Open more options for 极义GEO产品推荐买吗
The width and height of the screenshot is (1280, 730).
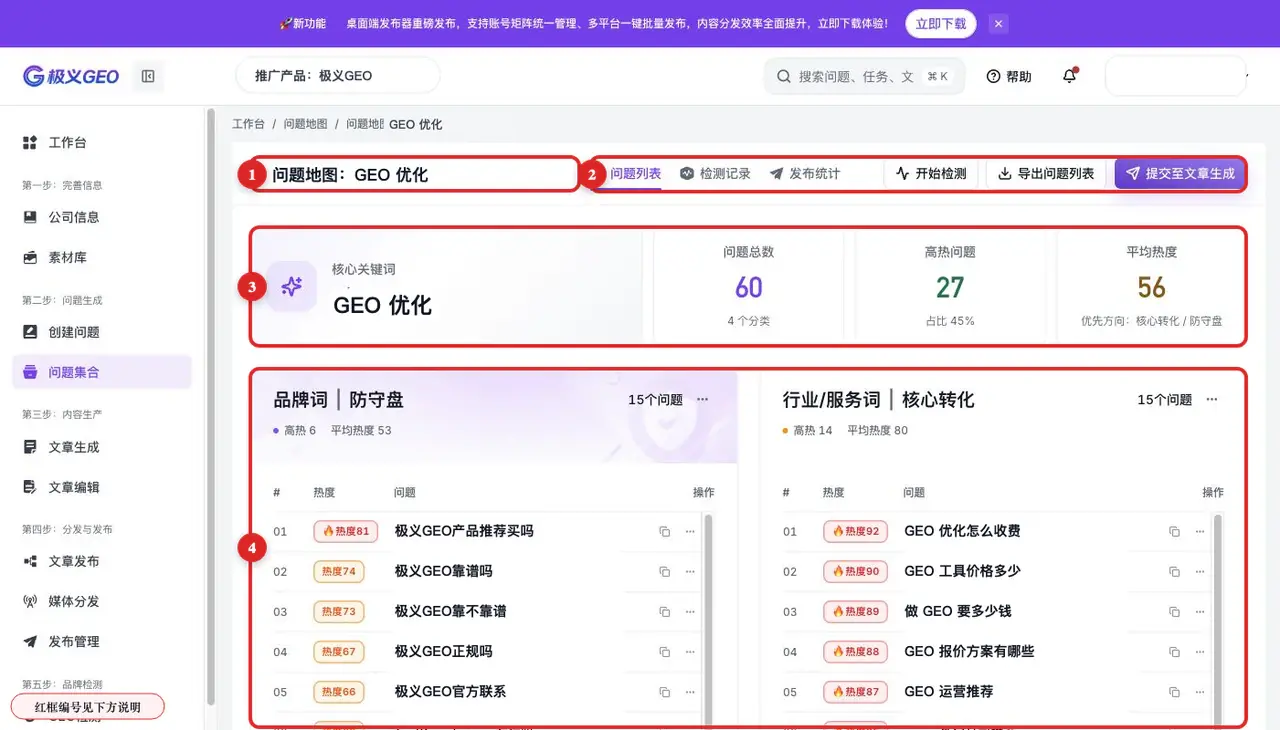(690, 531)
